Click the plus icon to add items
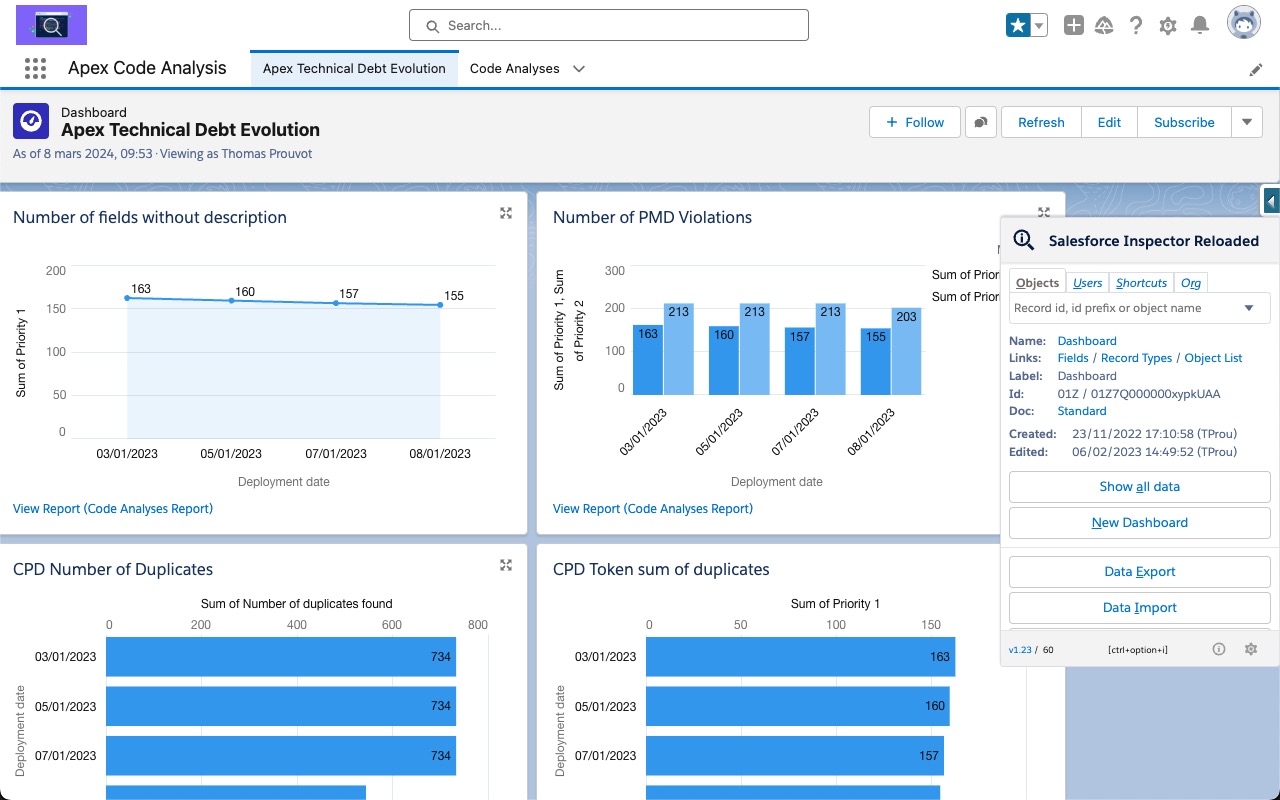Screen dimensions: 1280x800 pos(1073,25)
